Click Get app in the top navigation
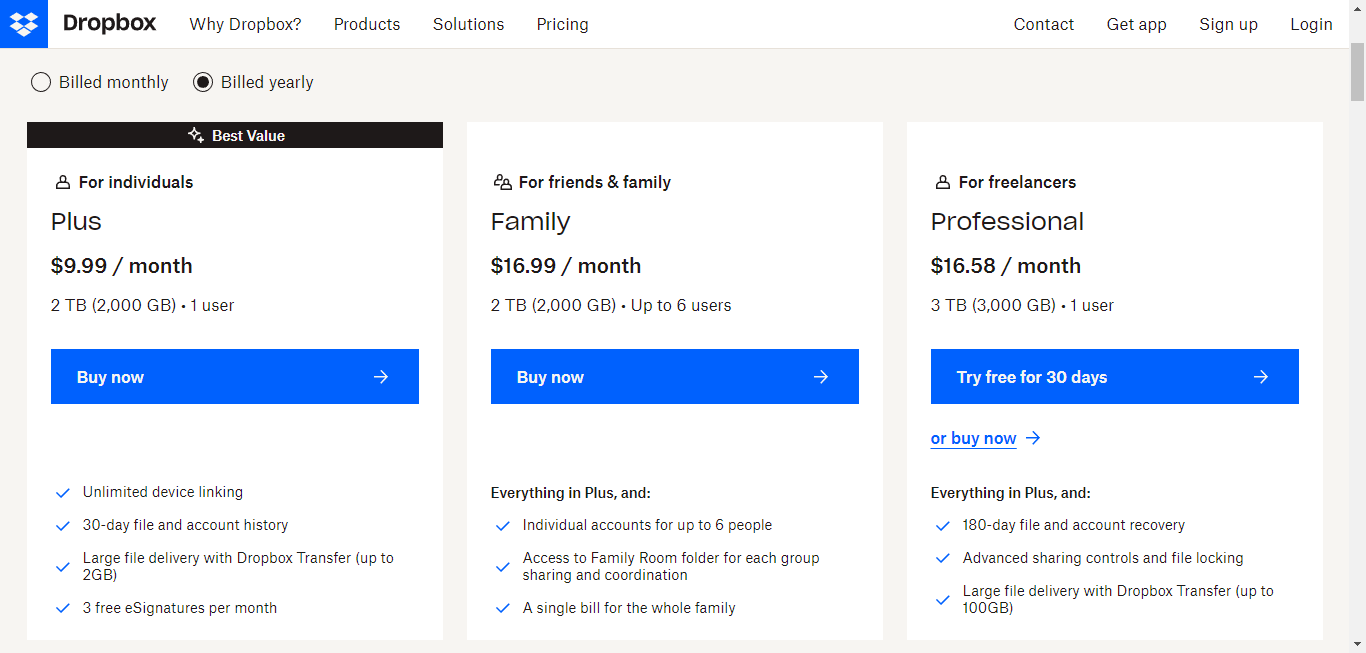This screenshot has height=653, width=1366. coord(1136,24)
